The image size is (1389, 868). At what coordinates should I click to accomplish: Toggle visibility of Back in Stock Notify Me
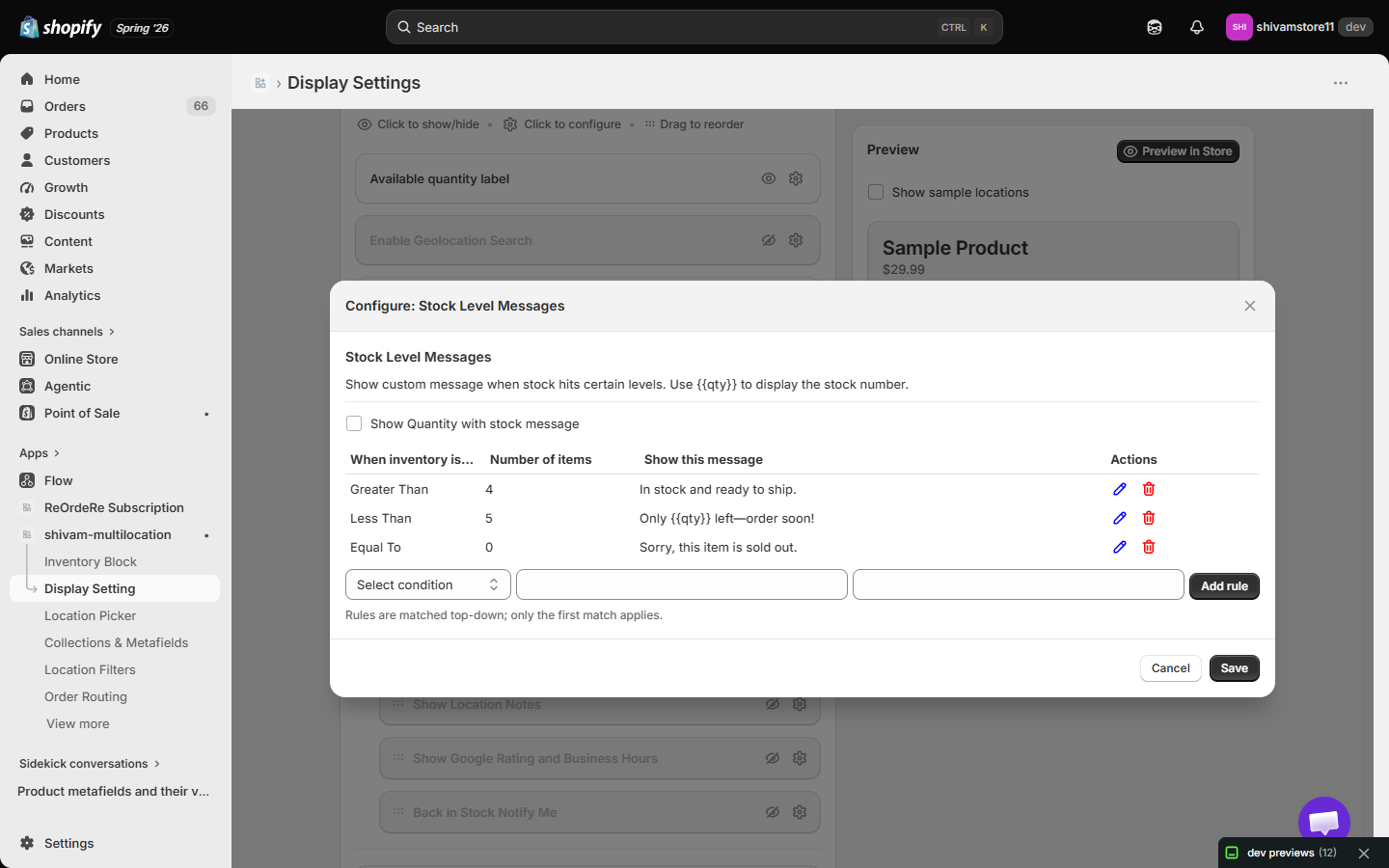pyautogui.click(x=773, y=812)
